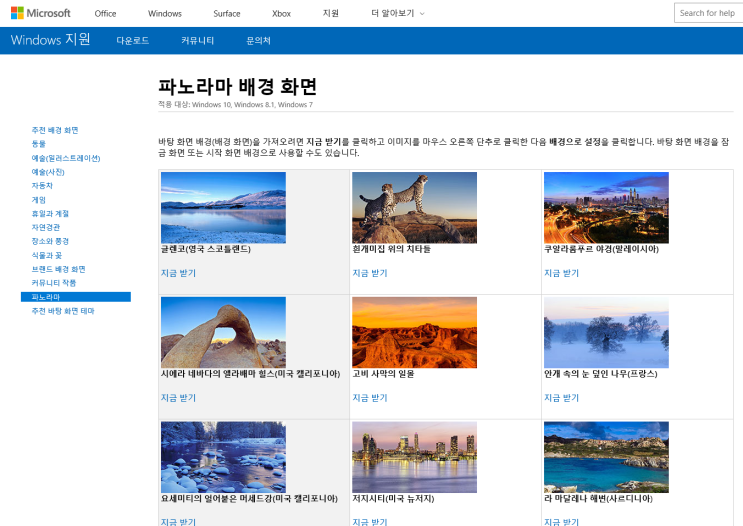Go to Surface in top navigation
This screenshot has width=743, height=526.
click(227, 13)
